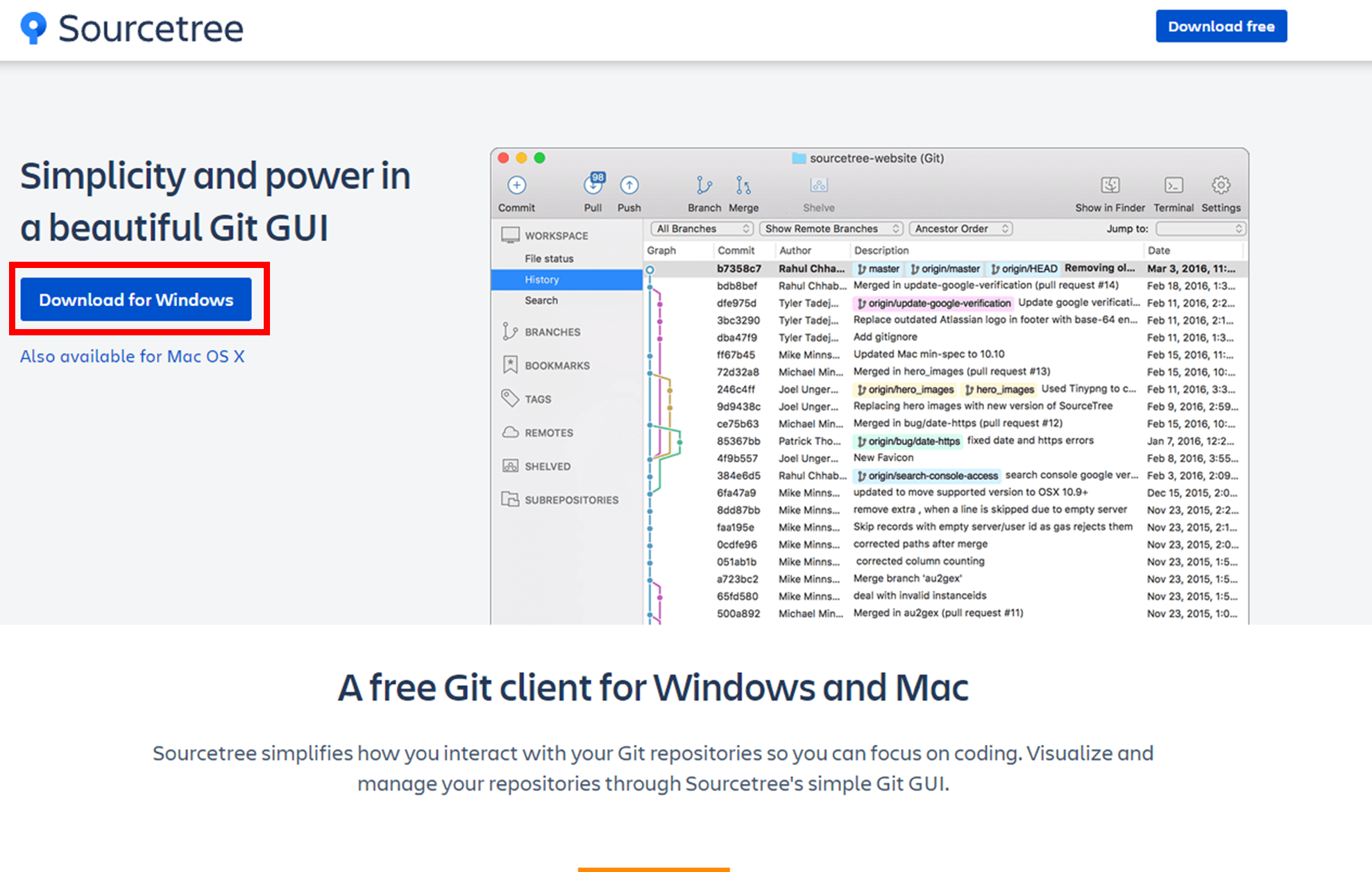
Task: Open the Ancestor Order dropdown
Action: coord(960,228)
